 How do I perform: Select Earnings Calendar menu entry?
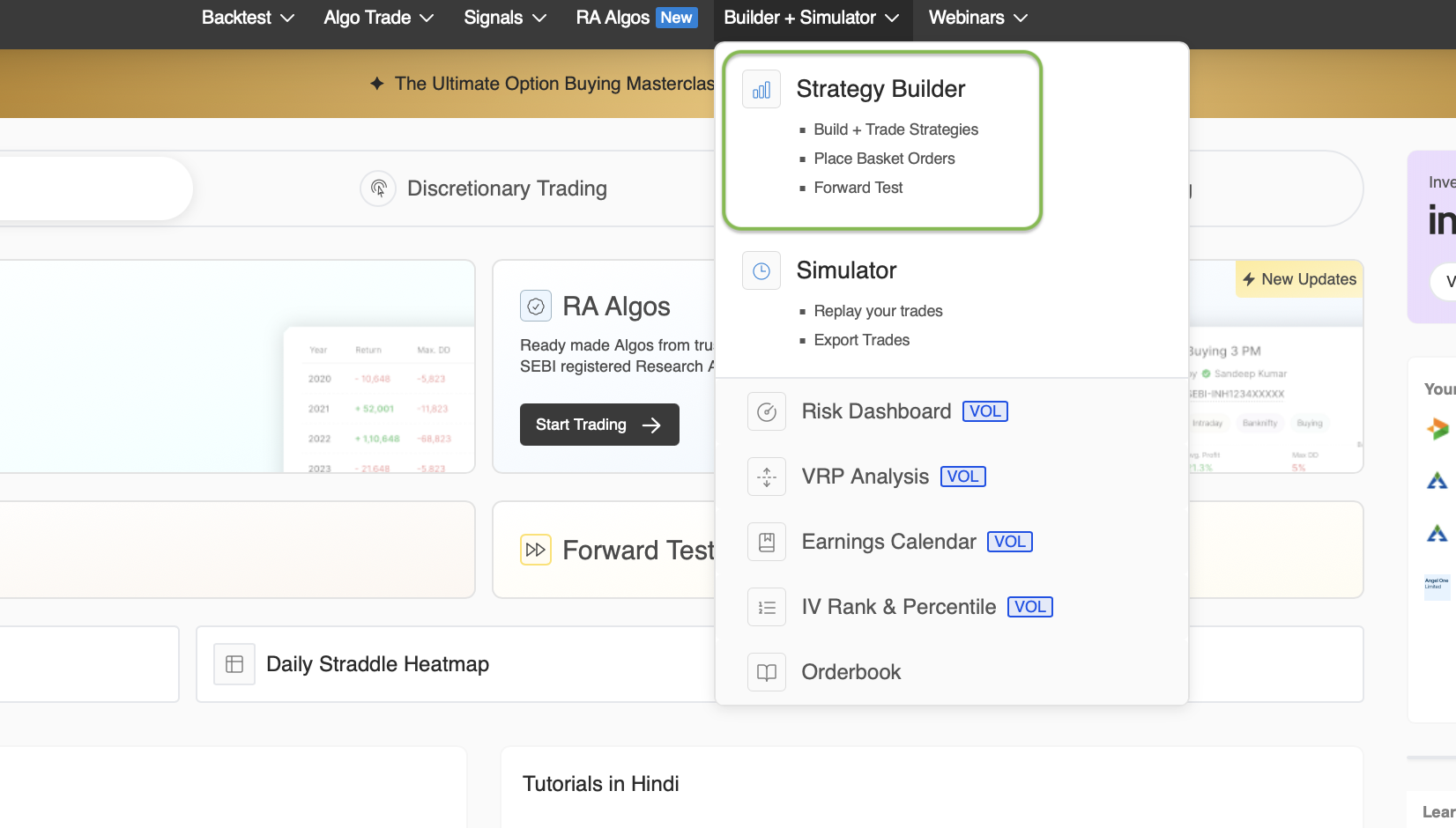point(888,543)
